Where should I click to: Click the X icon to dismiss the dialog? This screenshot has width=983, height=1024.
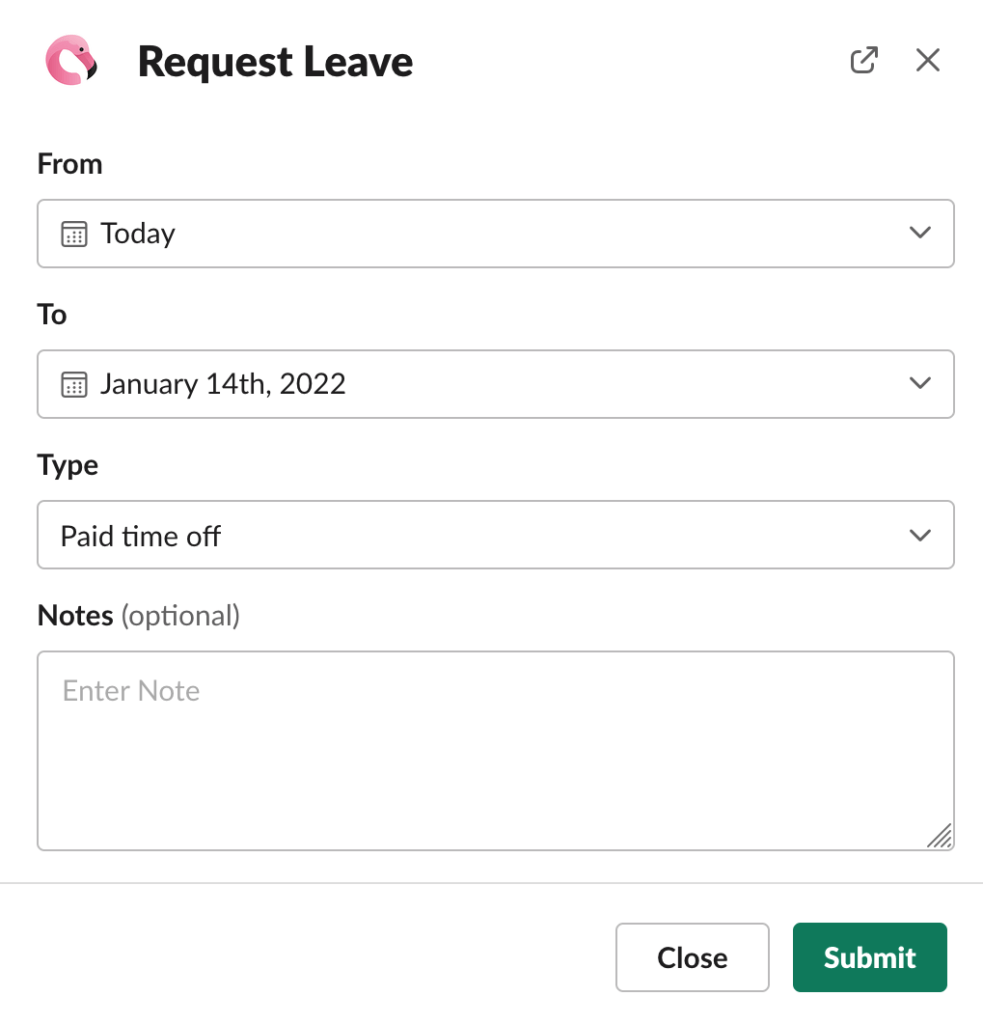tap(927, 60)
